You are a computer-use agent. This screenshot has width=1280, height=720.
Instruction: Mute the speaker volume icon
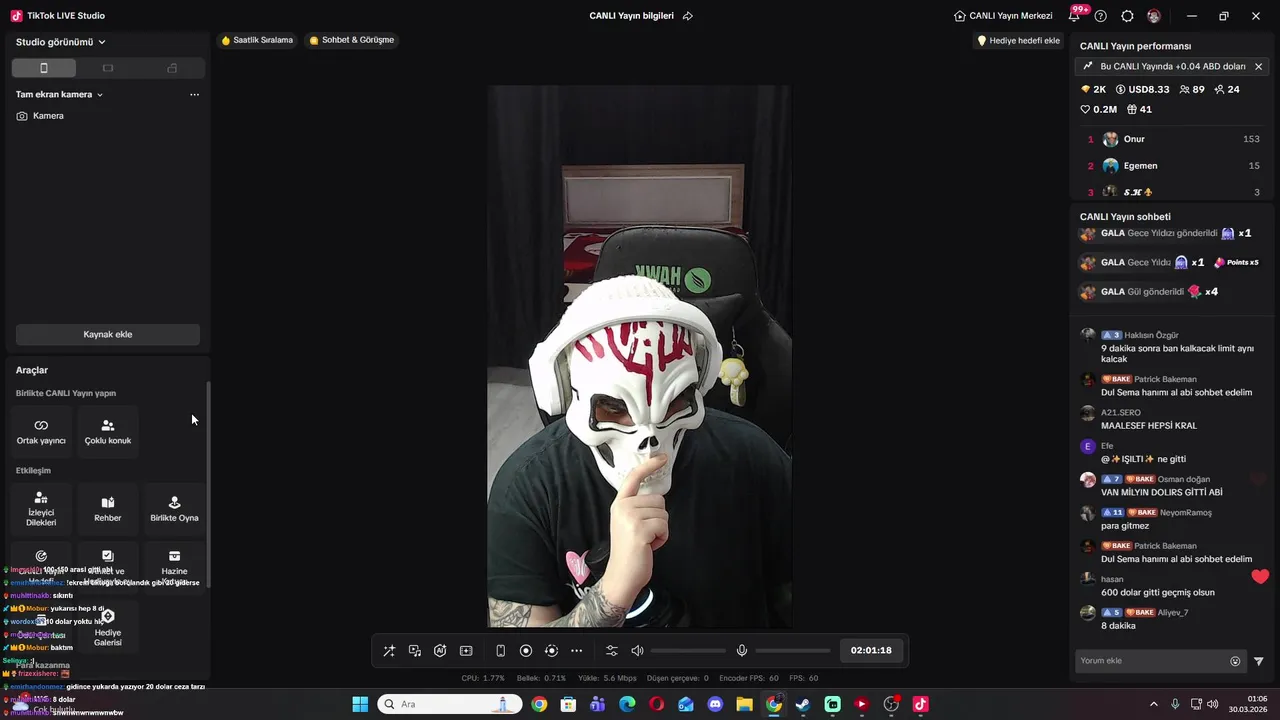[637, 651]
